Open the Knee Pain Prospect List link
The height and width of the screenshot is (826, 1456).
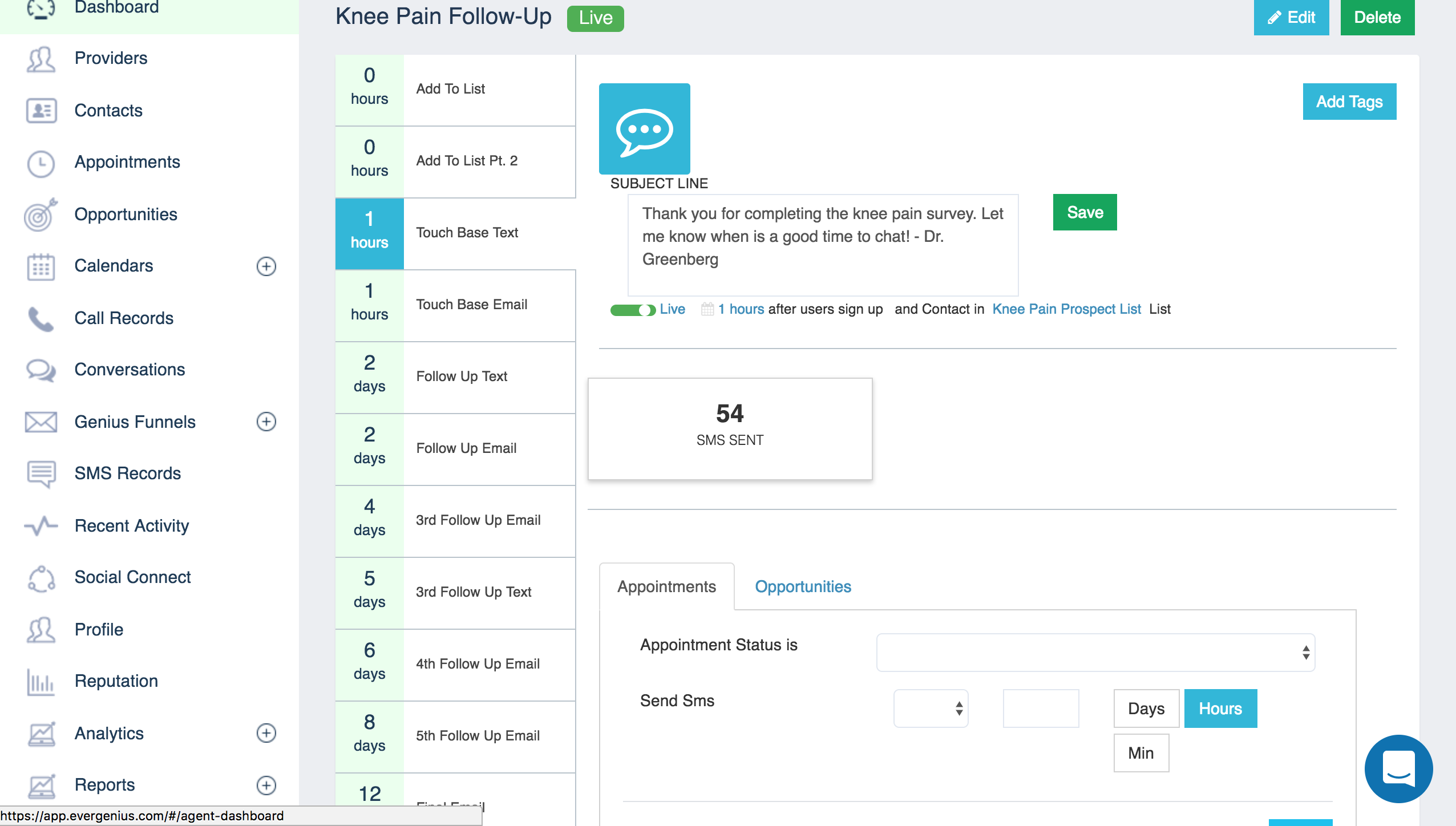click(x=1066, y=309)
